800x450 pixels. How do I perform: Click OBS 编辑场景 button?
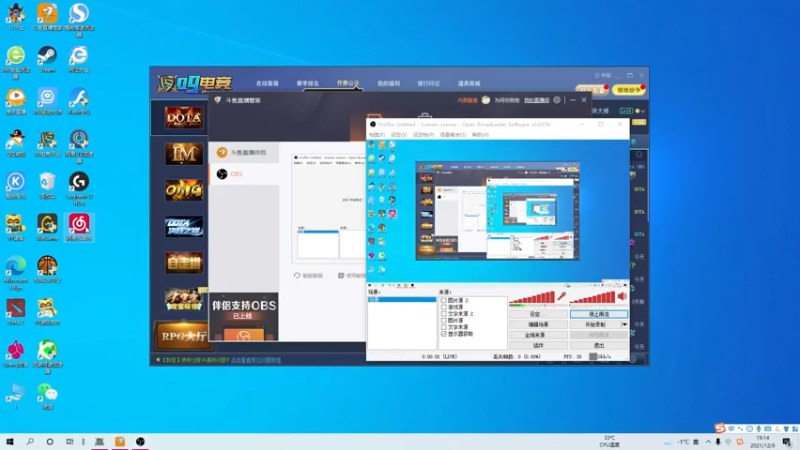[x=538, y=324]
